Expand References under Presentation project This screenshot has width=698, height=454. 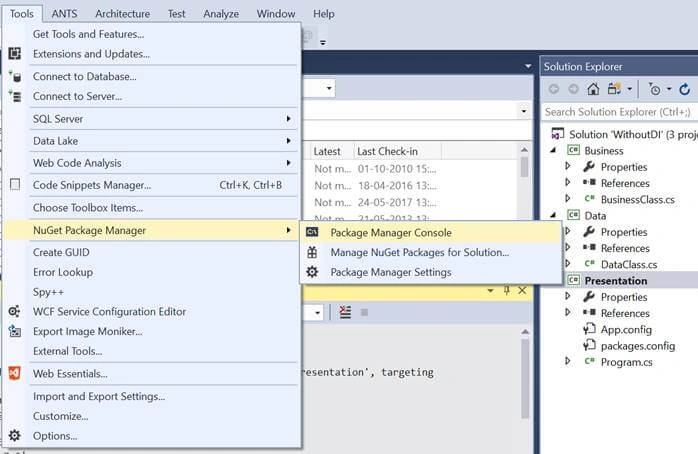point(568,312)
